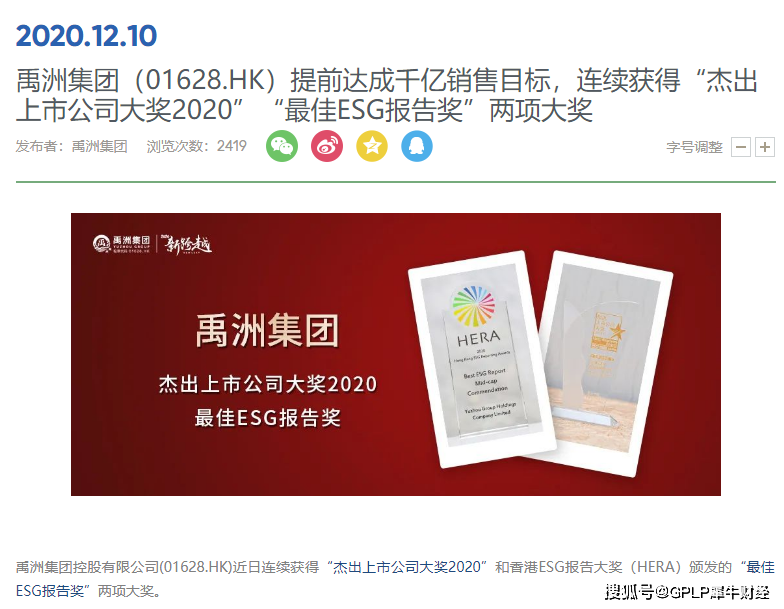Viewport: 784px width, 609px height.
Task: Share to QZone yellow star icon
Action: click(372, 146)
